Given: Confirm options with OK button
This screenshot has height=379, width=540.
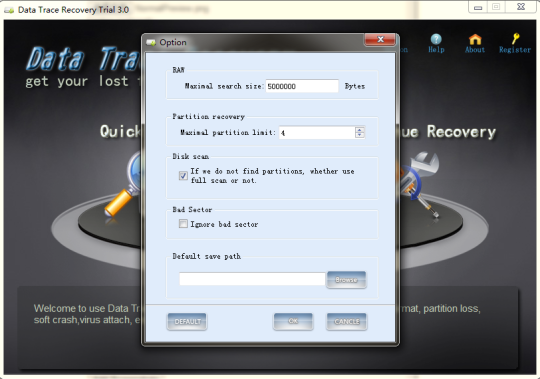Looking at the screenshot, I should pyautogui.click(x=293, y=321).
